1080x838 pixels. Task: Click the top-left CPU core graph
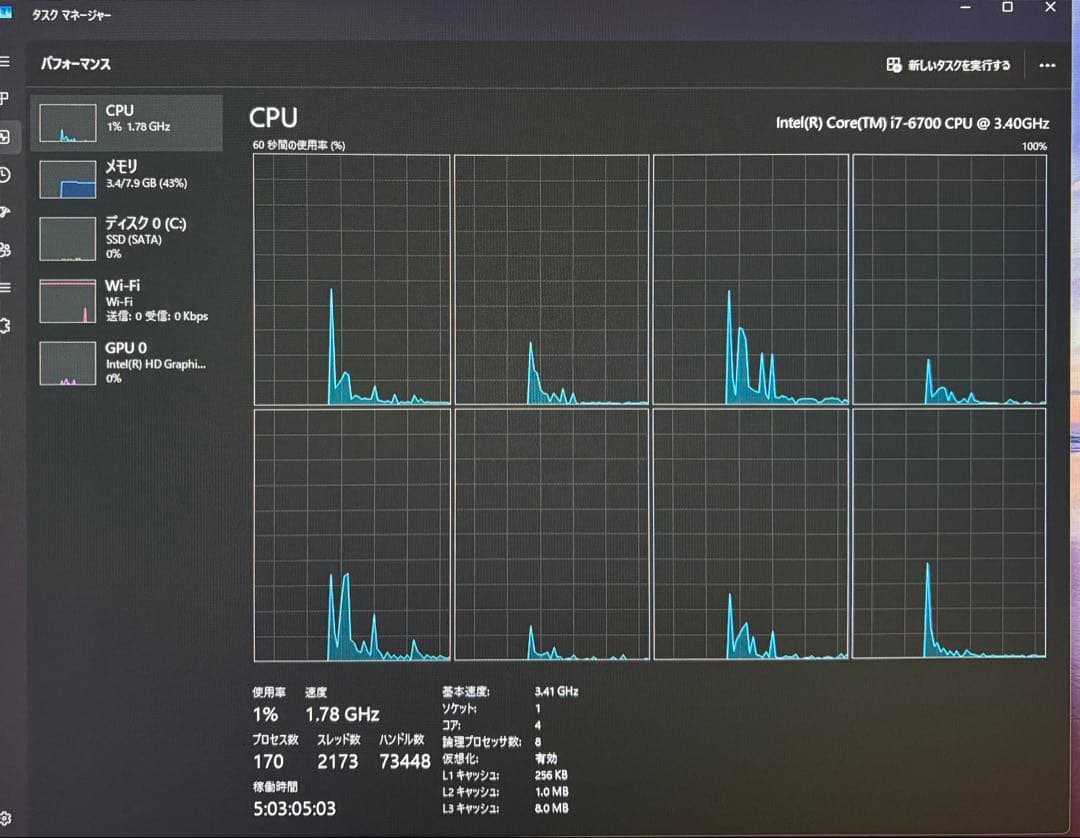[x=350, y=280]
